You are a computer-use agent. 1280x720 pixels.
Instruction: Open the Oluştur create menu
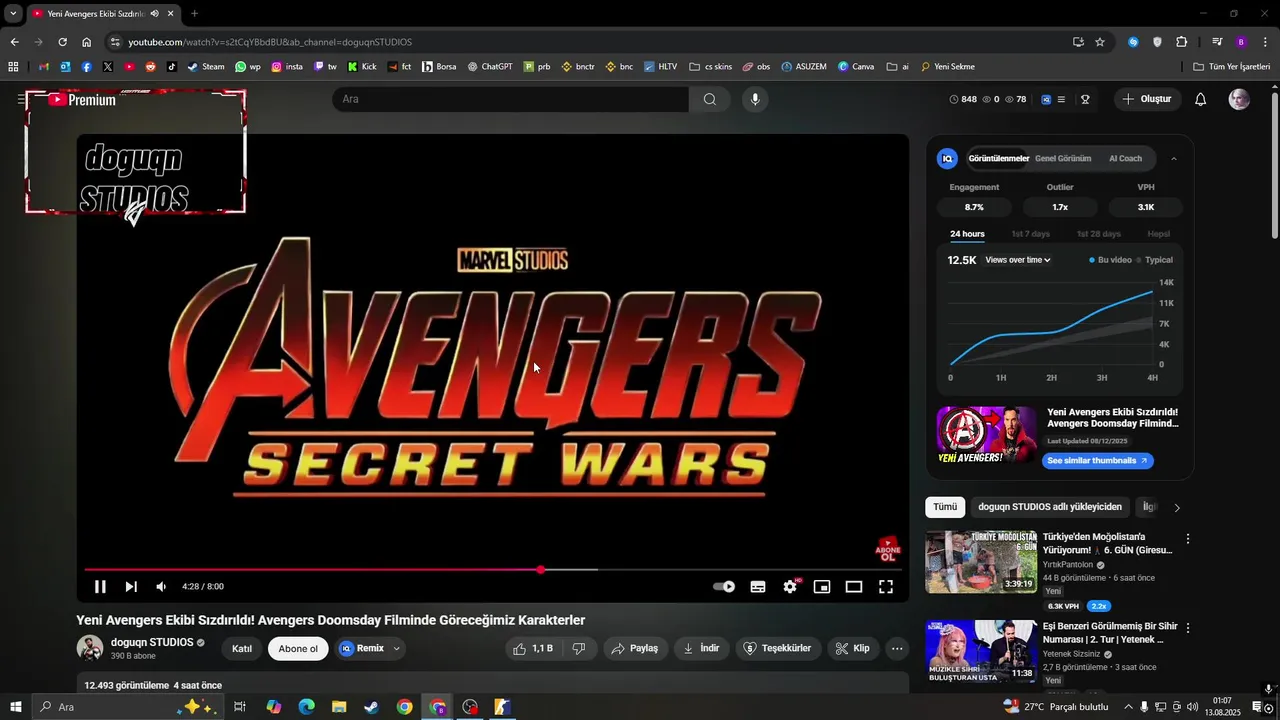(x=1146, y=99)
